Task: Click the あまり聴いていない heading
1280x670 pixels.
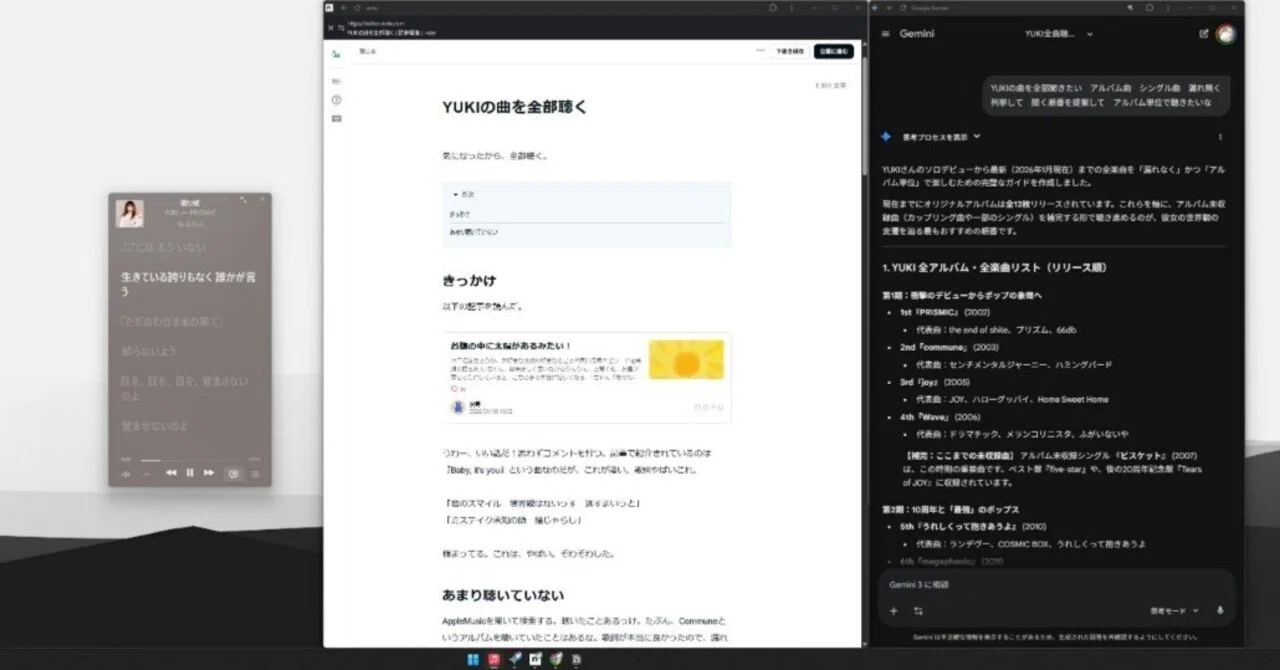Action: [x=503, y=595]
